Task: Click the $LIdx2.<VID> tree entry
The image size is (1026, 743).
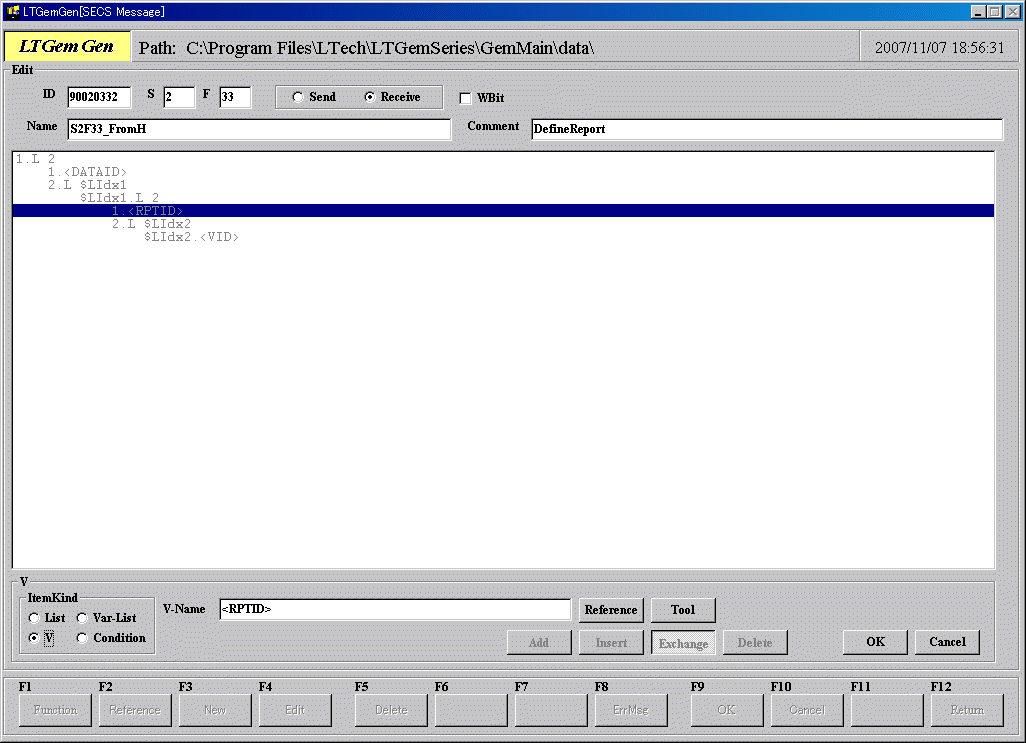Action: (191, 237)
